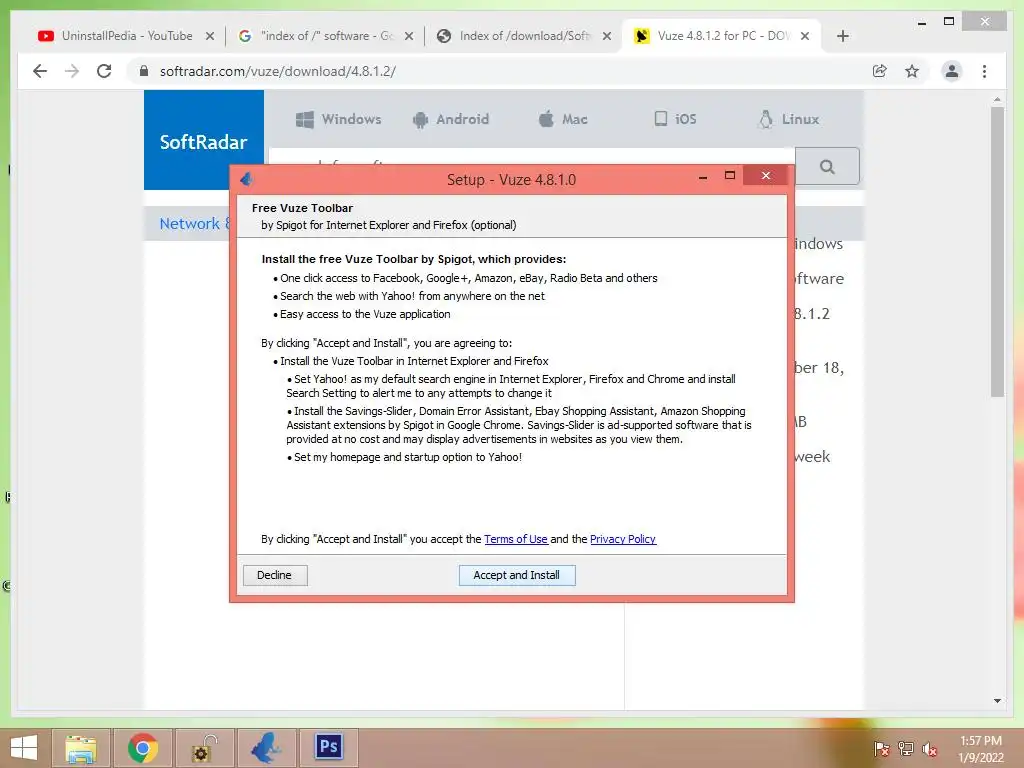Click the page vertical scrollbar thumb

click(x=997, y=251)
